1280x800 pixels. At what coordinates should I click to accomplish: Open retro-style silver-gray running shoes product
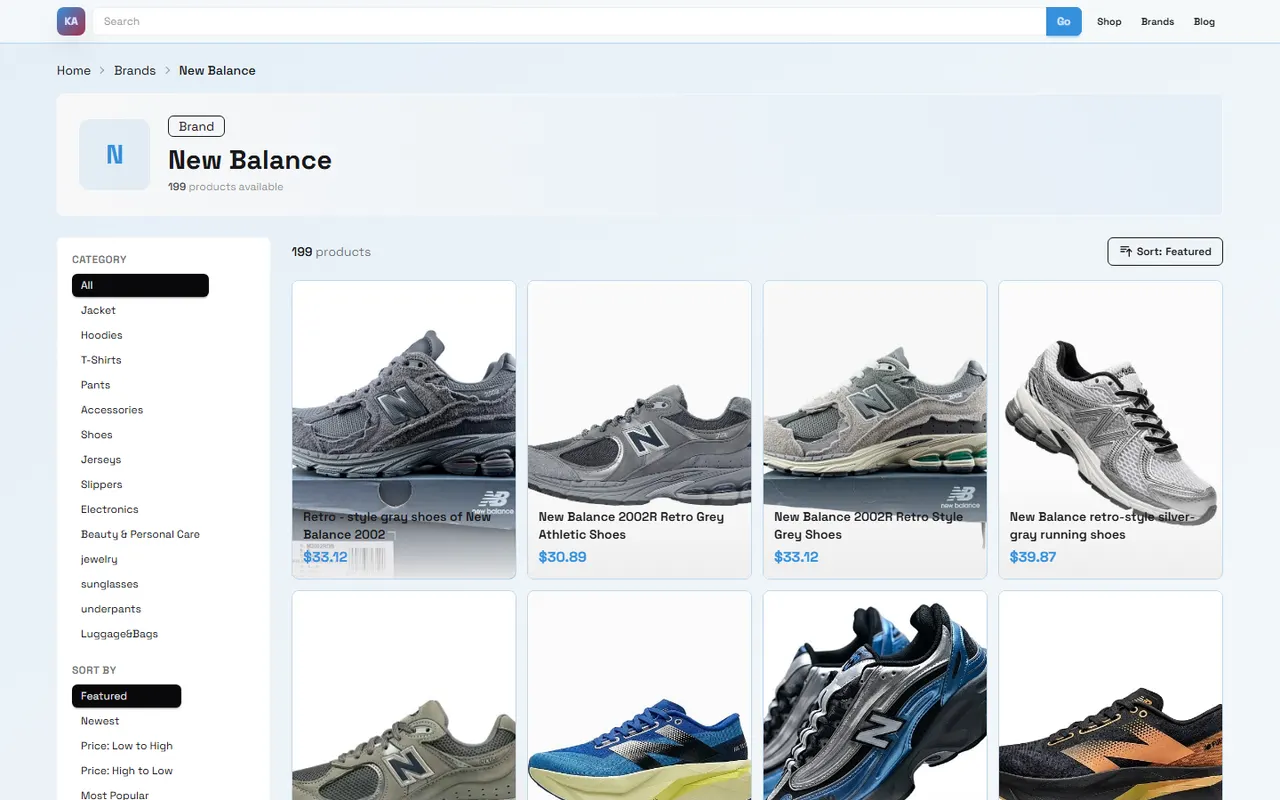pyautogui.click(x=1110, y=430)
